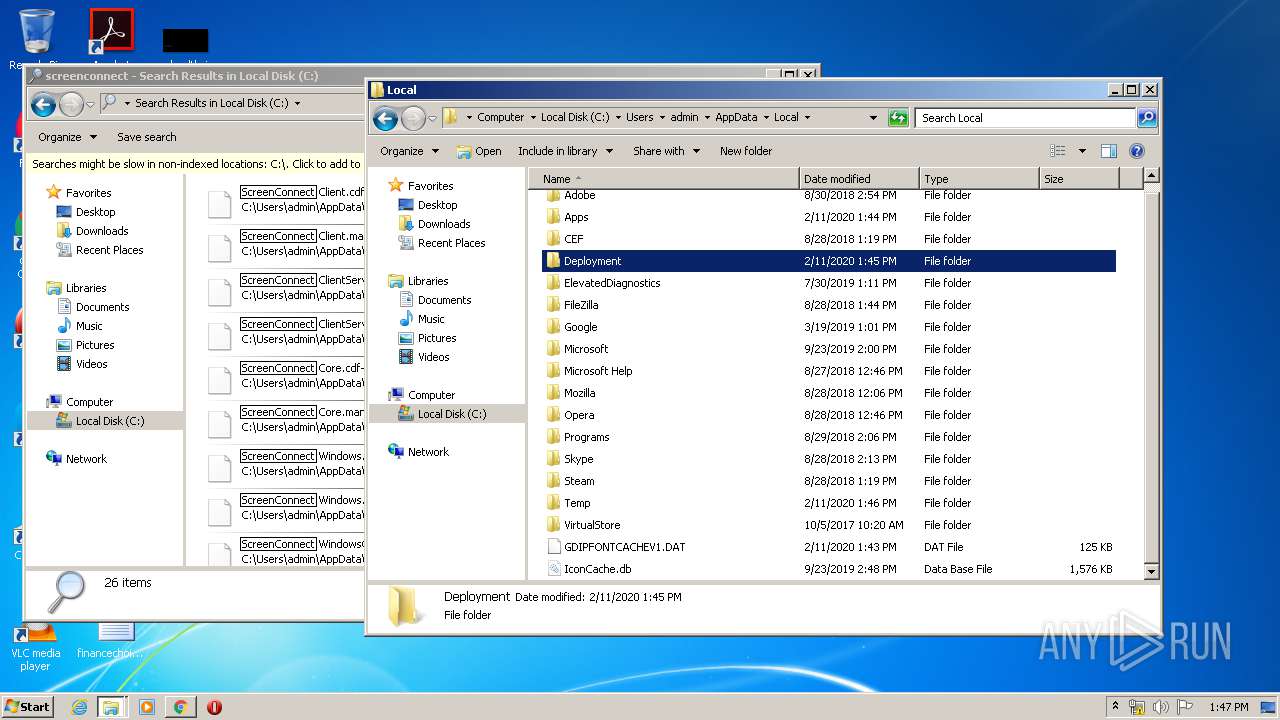The height and width of the screenshot is (720, 1280).
Task: Expand the Users breadcrumb arrow
Action: [x=661, y=118]
